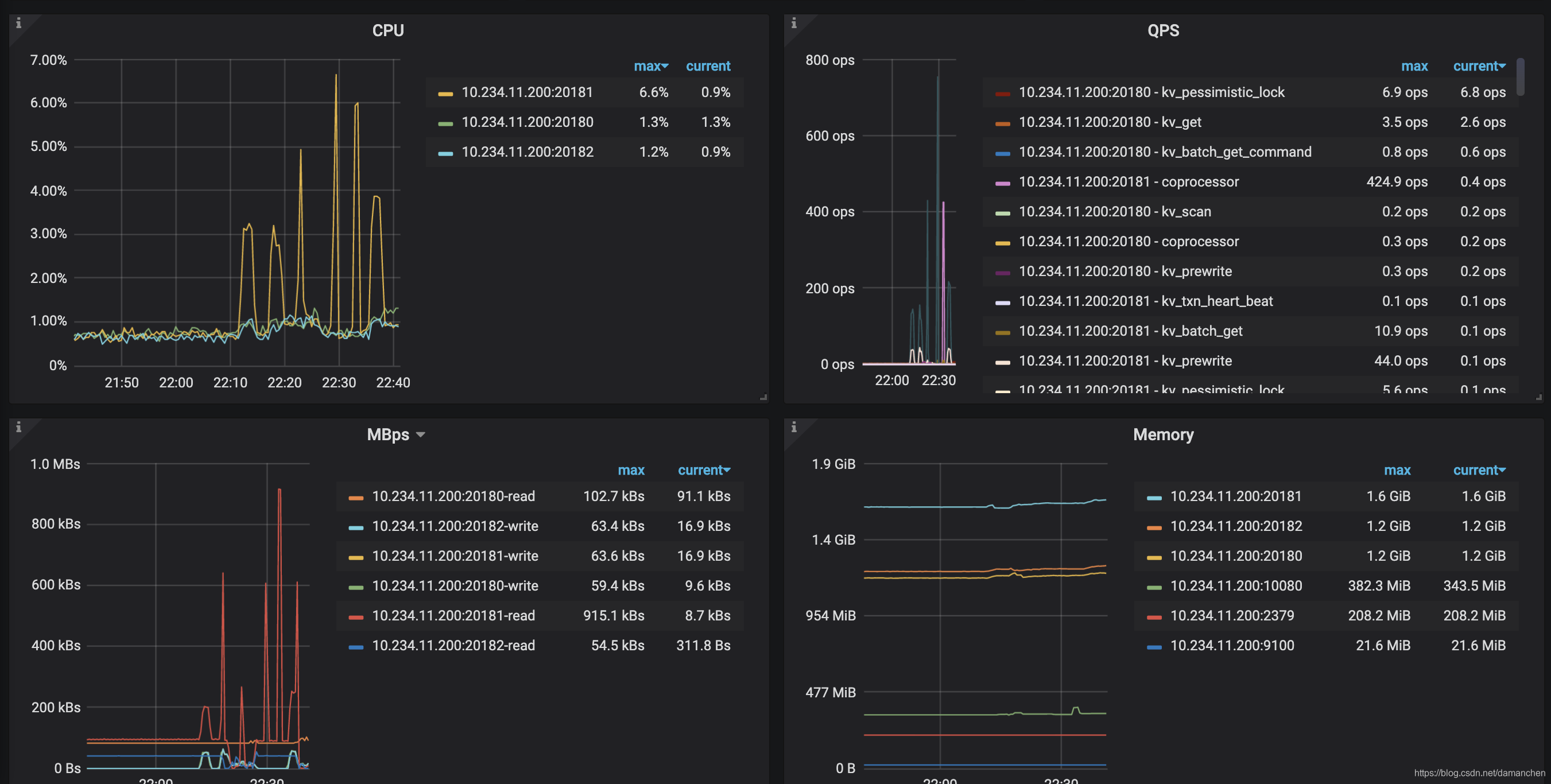The height and width of the screenshot is (784, 1551).
Task: Click pink swatch for 20181 coprocessor series
Action: click(1002, 183)
